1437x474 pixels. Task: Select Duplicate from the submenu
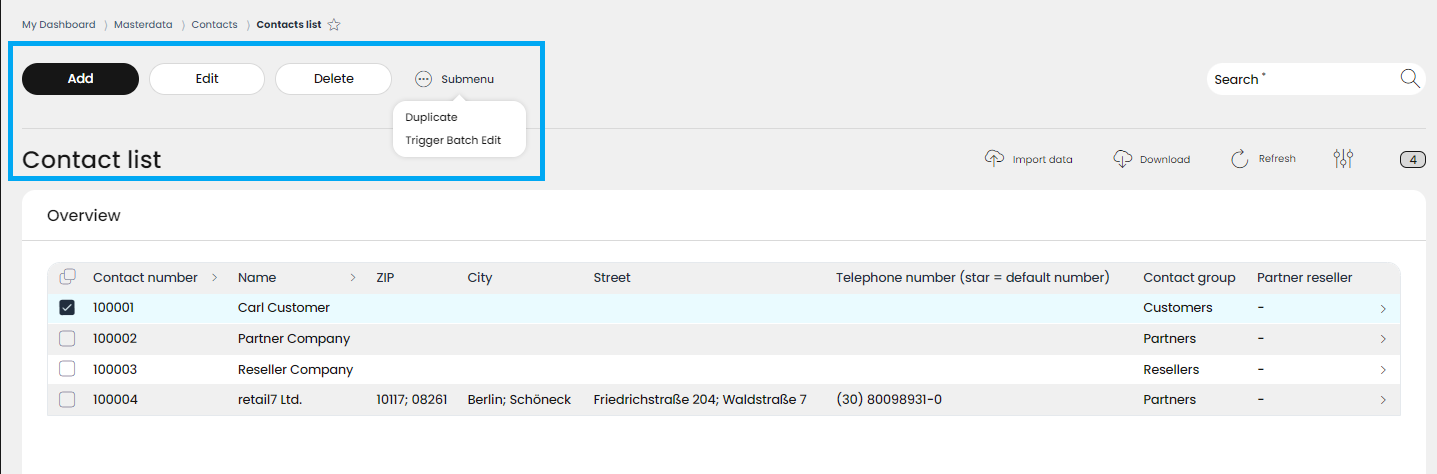point(431,117)
